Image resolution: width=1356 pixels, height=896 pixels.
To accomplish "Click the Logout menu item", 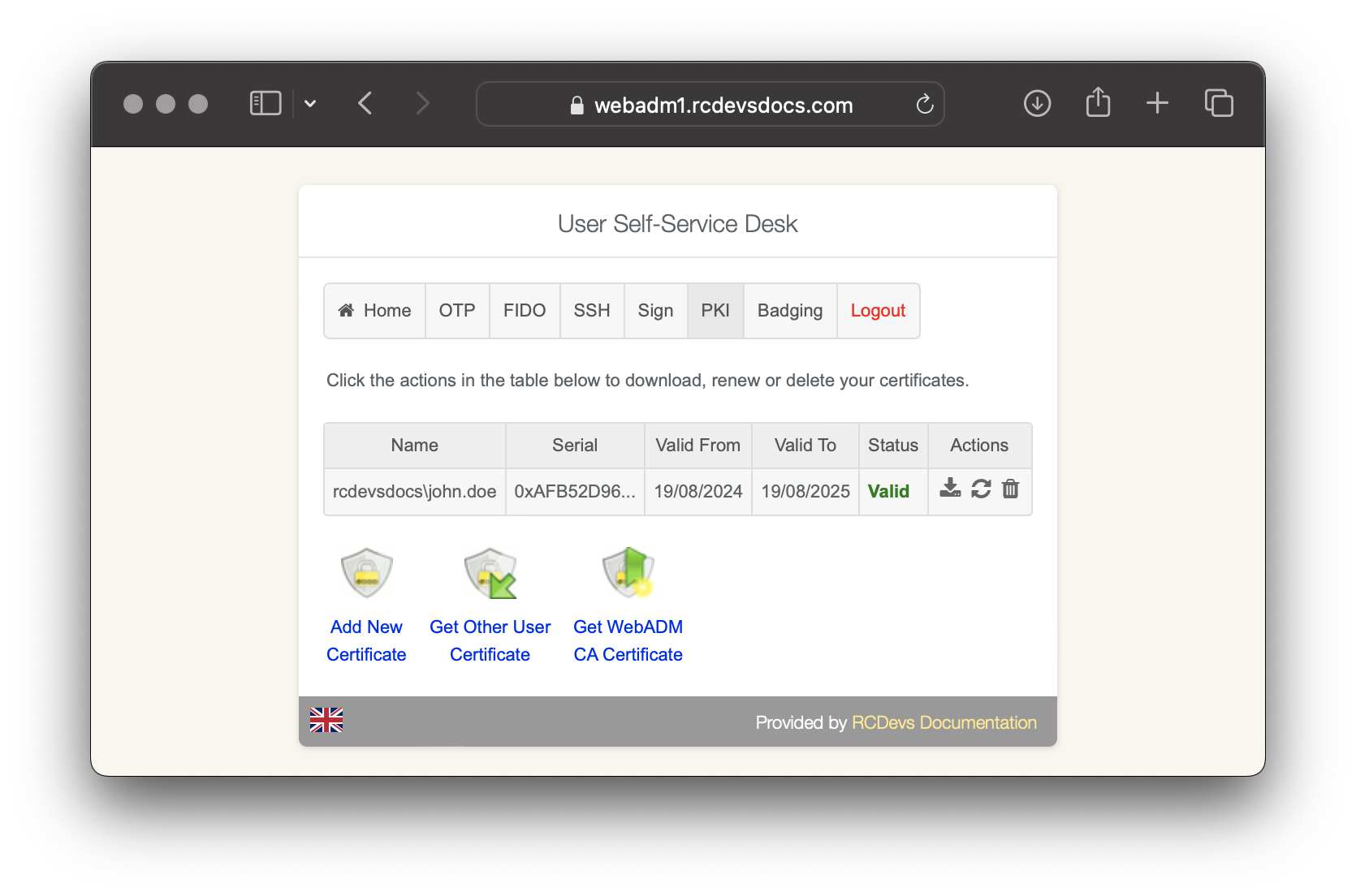I will coord(878,310).
